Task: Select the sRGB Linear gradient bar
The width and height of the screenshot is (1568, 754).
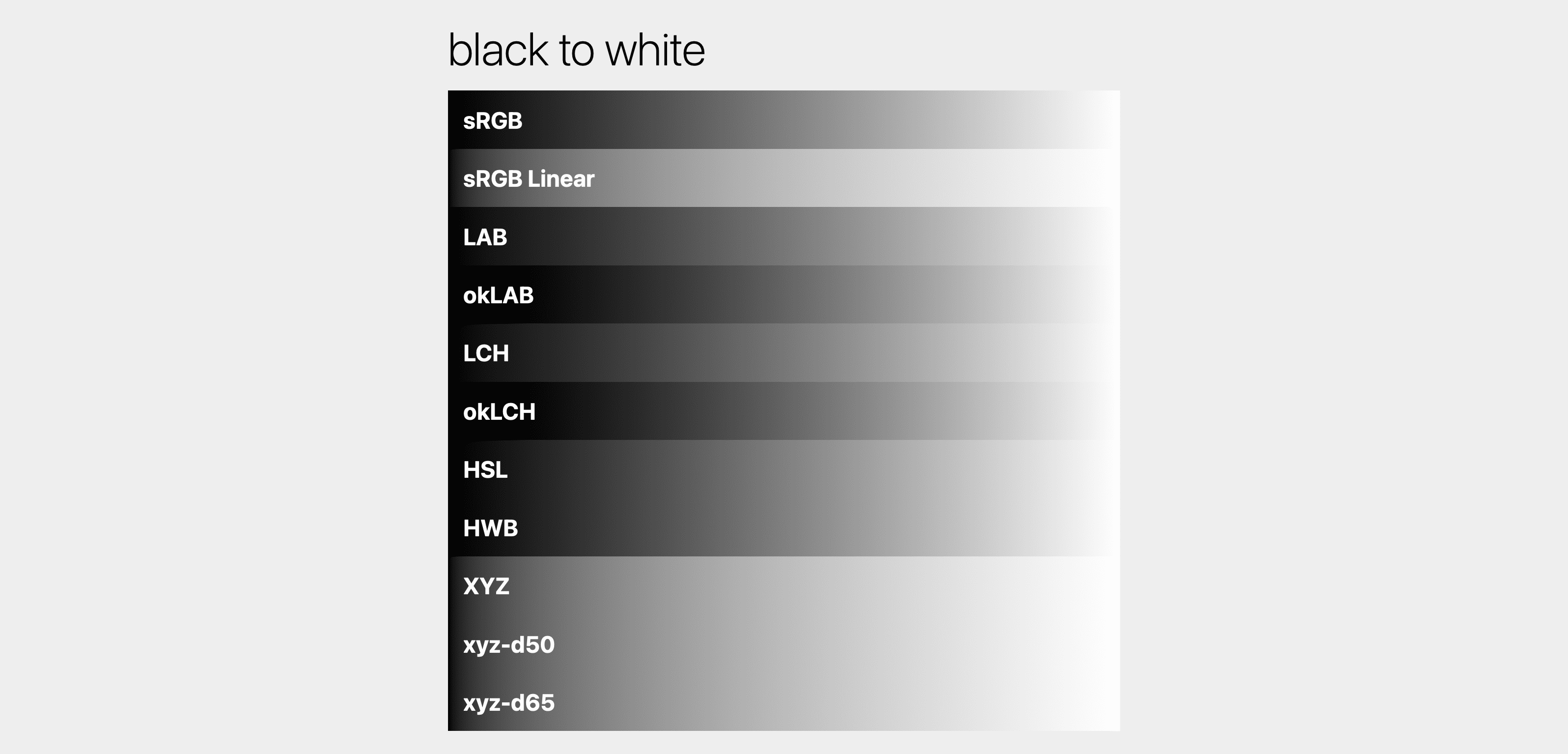Action: click(784, 178)
